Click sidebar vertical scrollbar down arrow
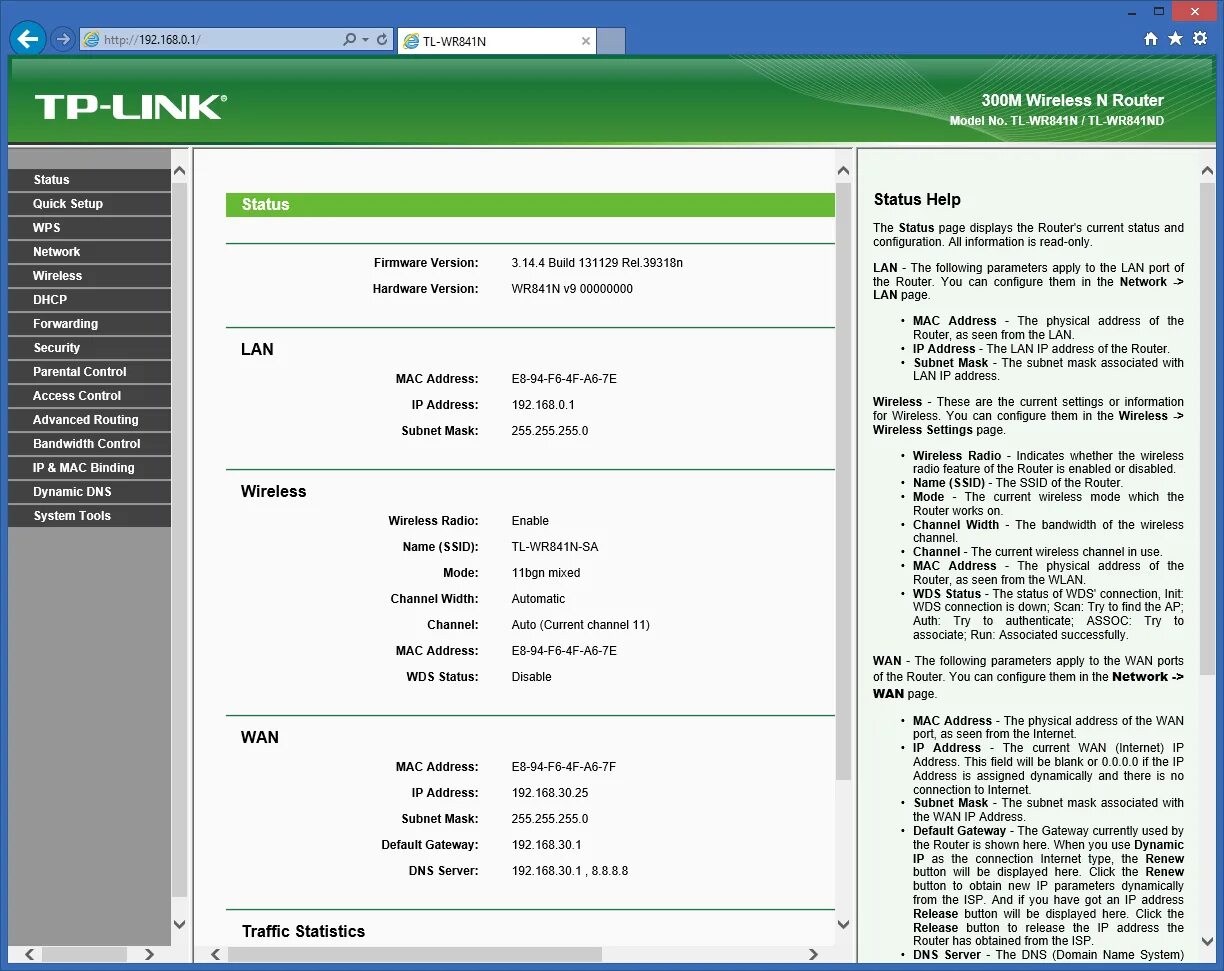 point(180,925)
